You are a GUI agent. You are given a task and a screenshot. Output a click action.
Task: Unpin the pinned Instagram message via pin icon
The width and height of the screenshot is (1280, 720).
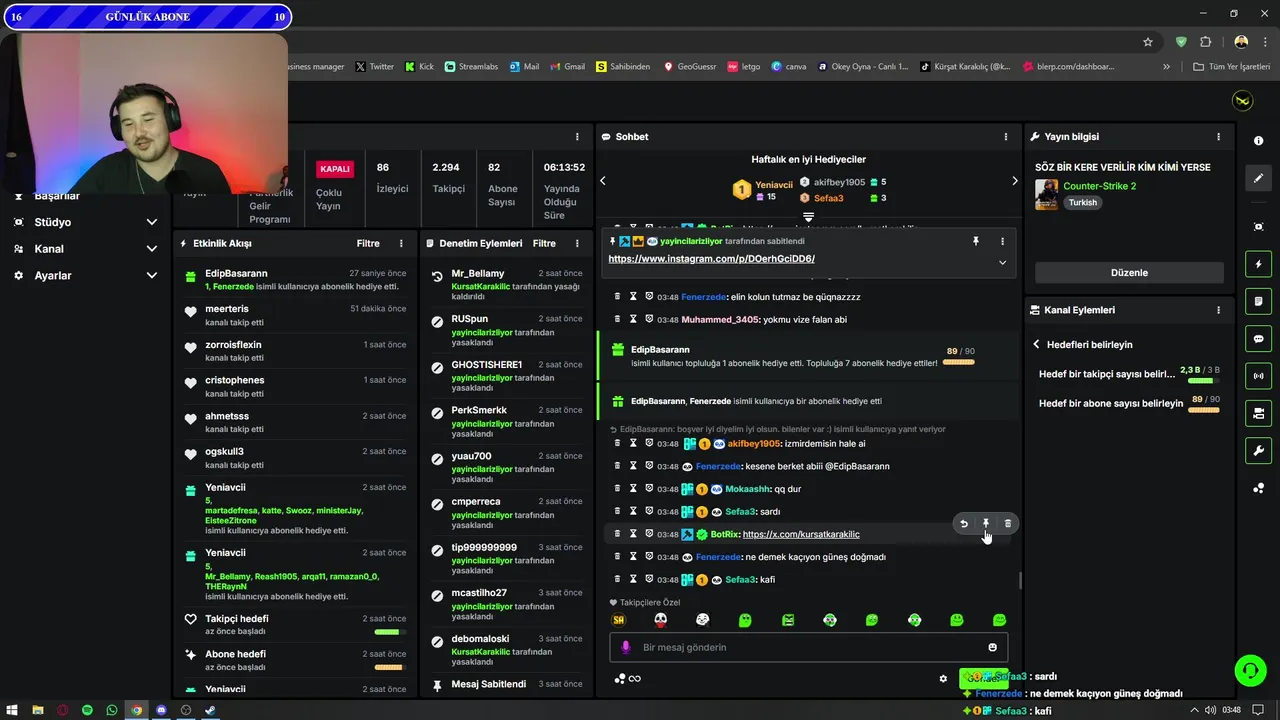[976, 241]
